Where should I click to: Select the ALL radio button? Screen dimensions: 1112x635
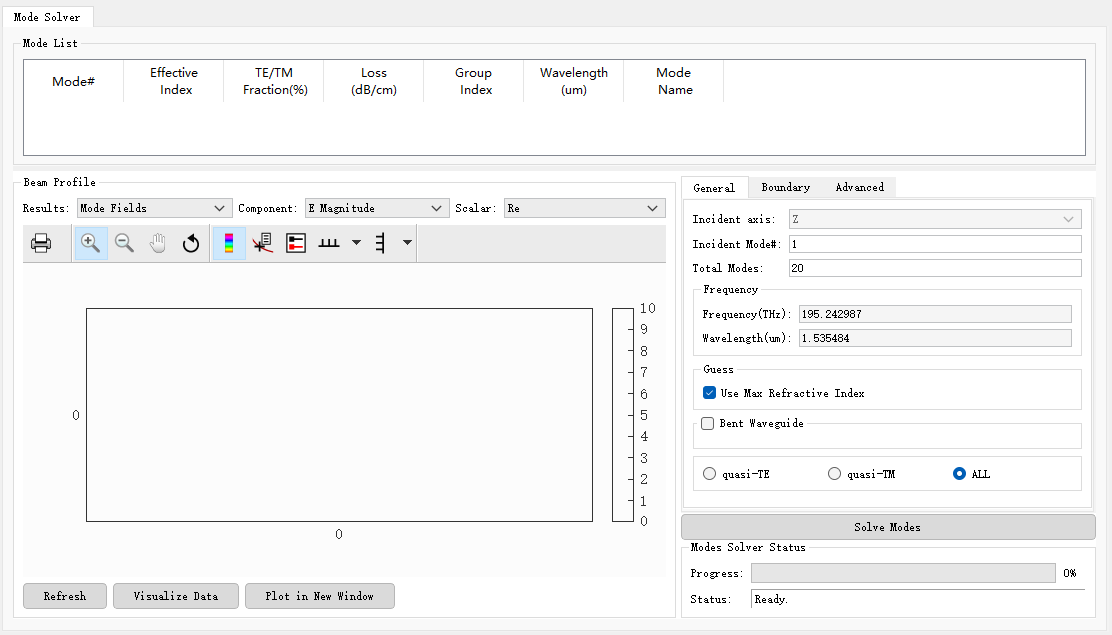click(x=959, y=474)
